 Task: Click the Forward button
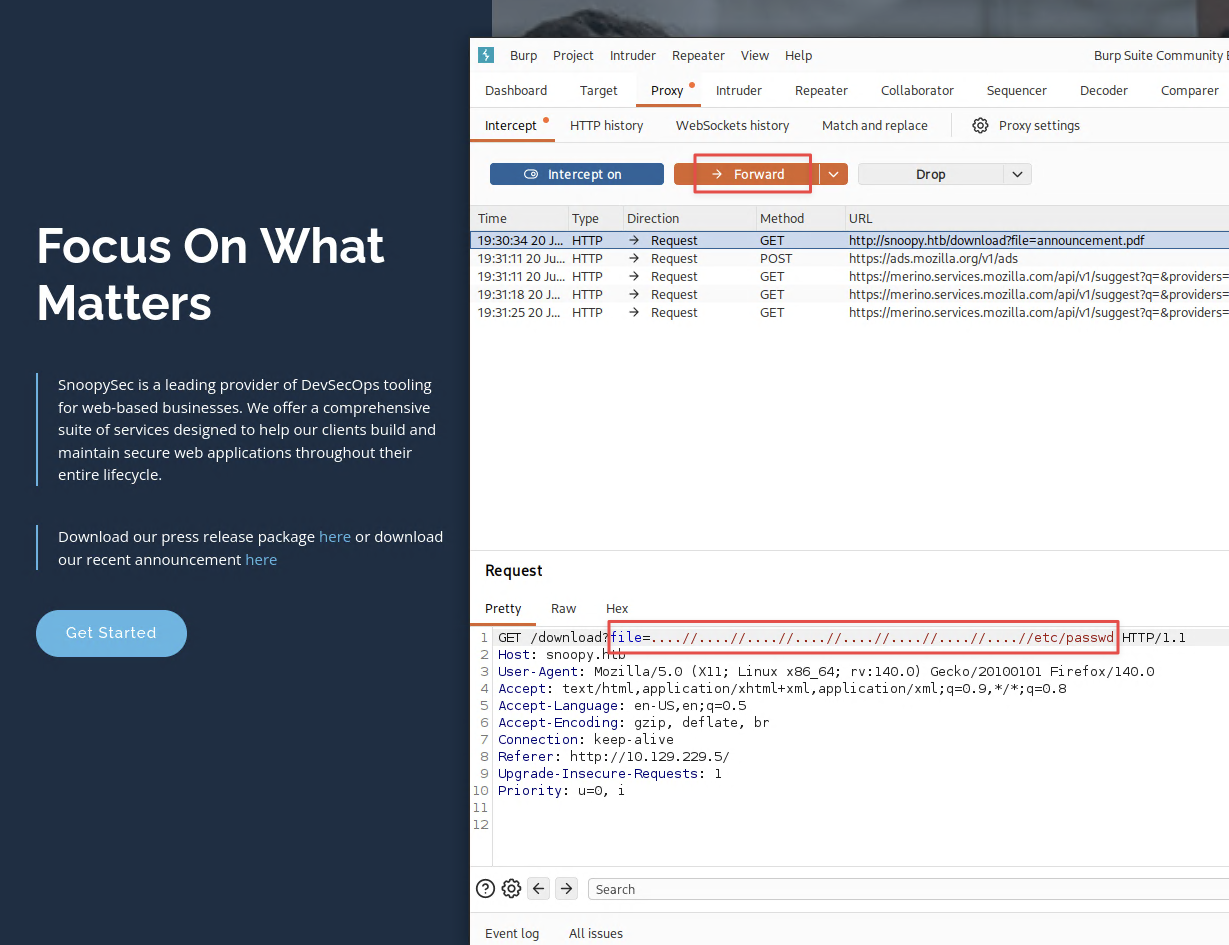coord(747,174)
